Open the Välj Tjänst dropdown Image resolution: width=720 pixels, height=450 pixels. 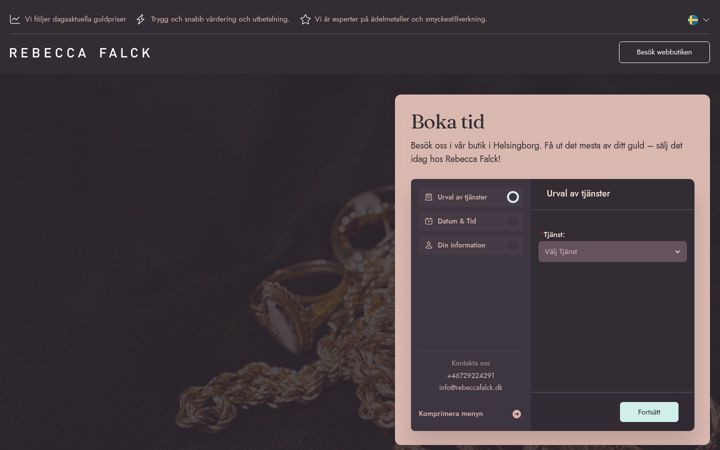pos(613,252)
